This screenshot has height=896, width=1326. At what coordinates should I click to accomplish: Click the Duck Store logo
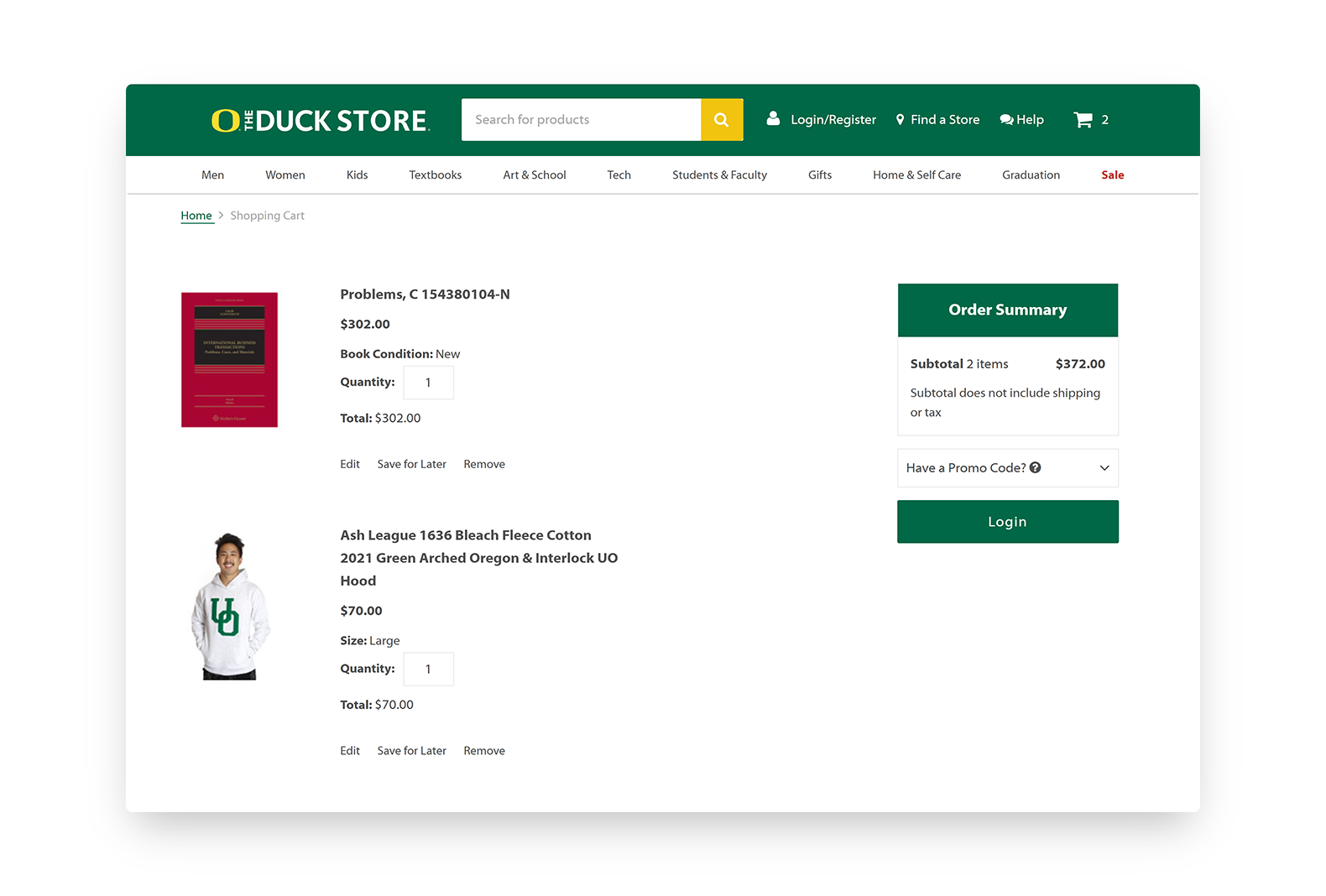320,121
